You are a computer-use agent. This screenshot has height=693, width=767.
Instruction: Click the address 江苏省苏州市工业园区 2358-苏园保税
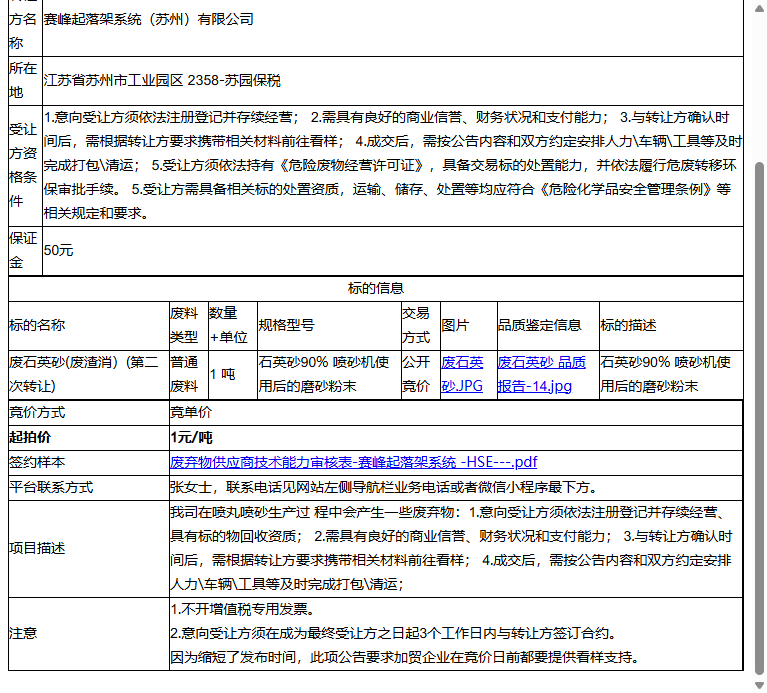[x=162, y=81]
